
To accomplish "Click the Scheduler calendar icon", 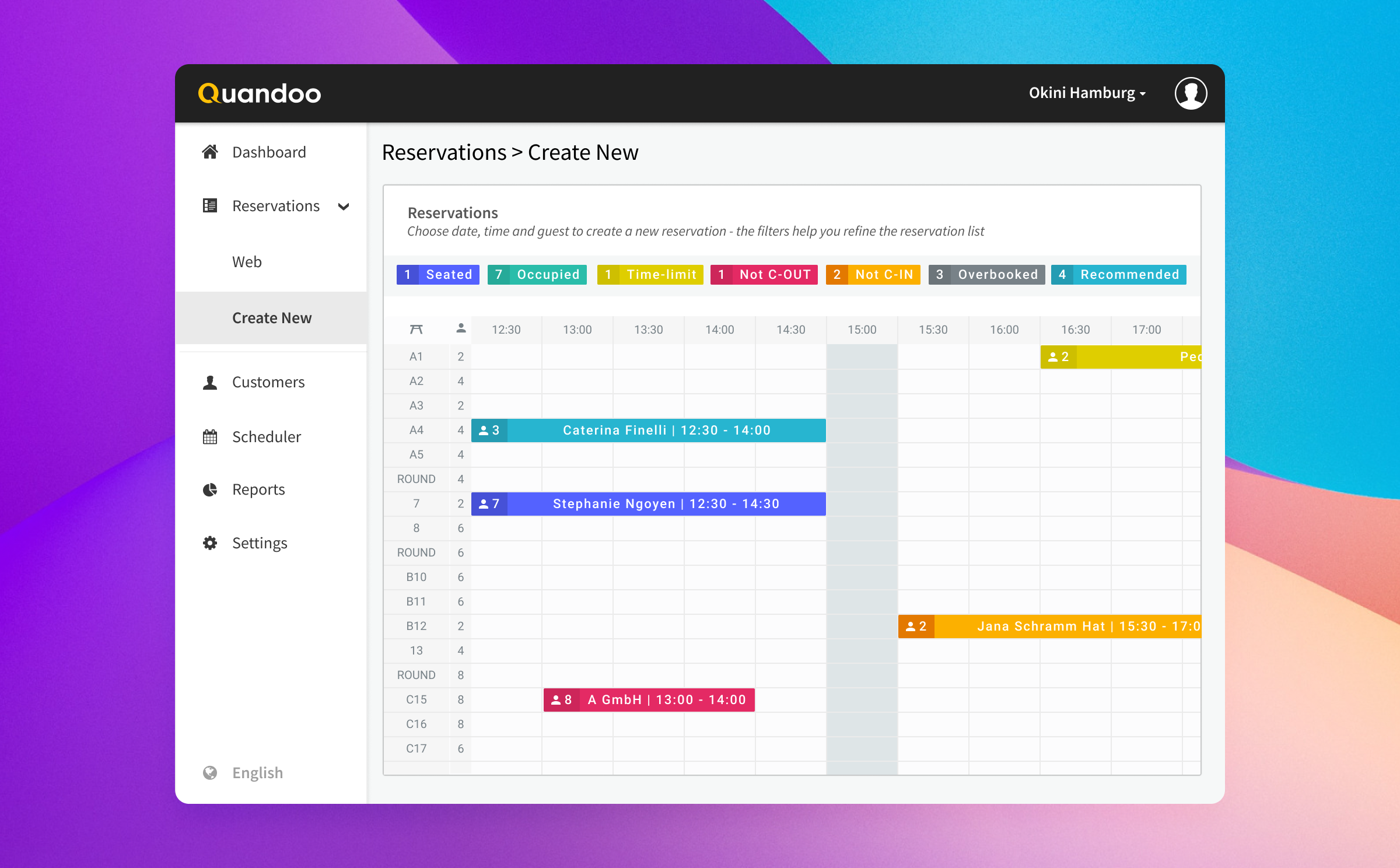I will [210, 437].
